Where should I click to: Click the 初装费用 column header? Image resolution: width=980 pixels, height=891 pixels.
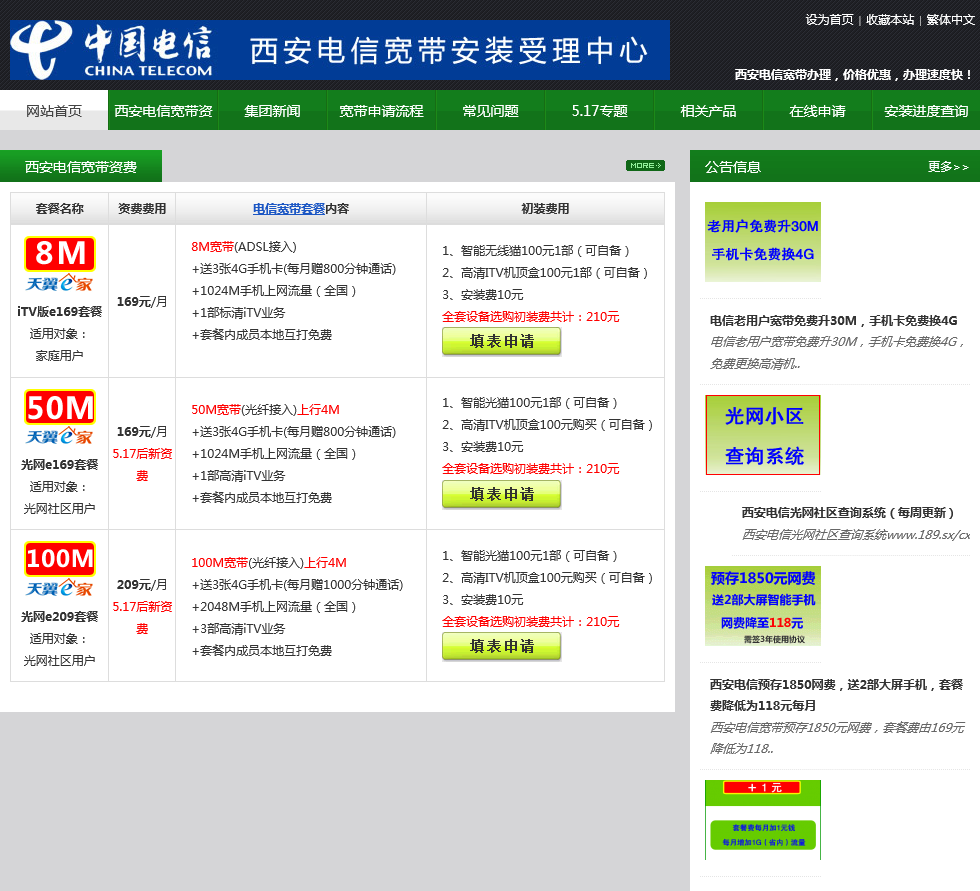pos(545,209)
